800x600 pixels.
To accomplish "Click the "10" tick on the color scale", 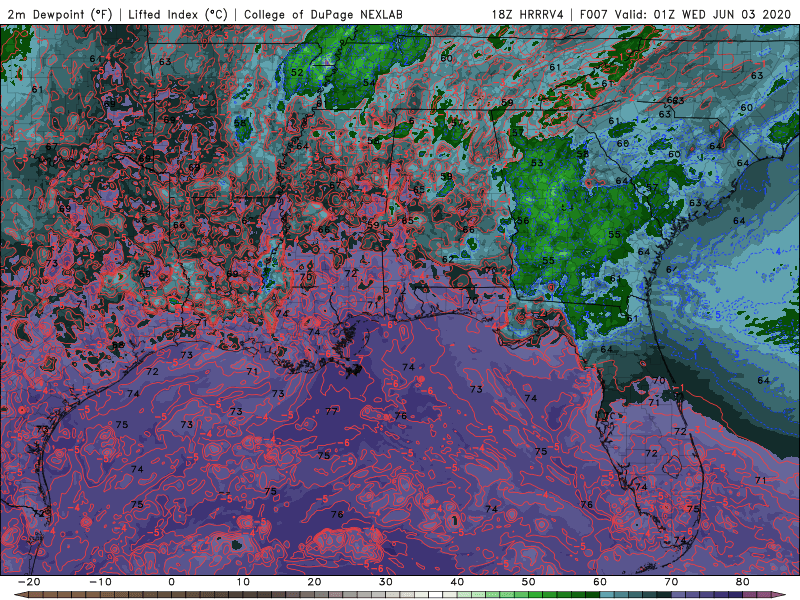I will coord(243,582).
